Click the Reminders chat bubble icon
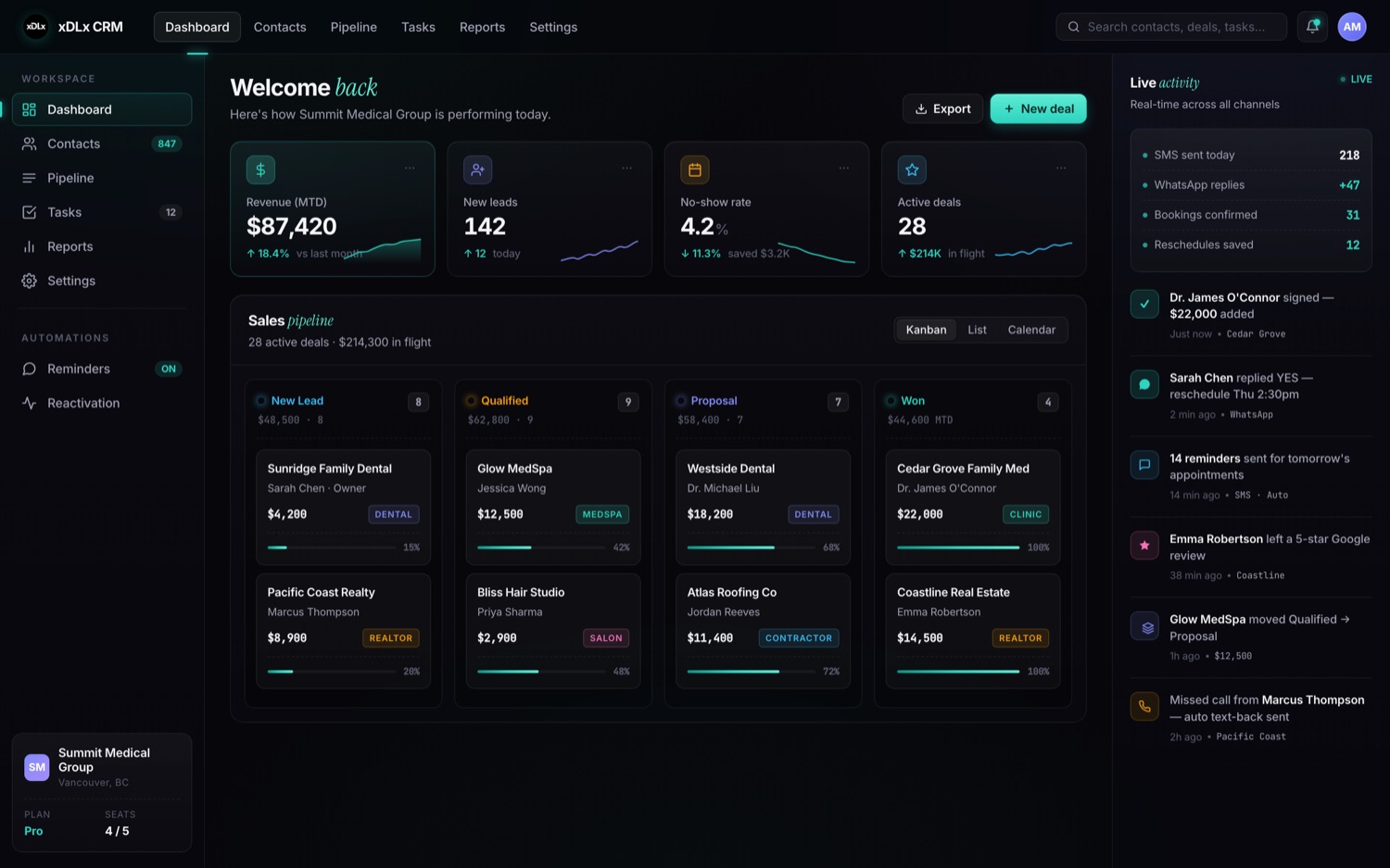 pyautogui.click(x=30, y=369)
